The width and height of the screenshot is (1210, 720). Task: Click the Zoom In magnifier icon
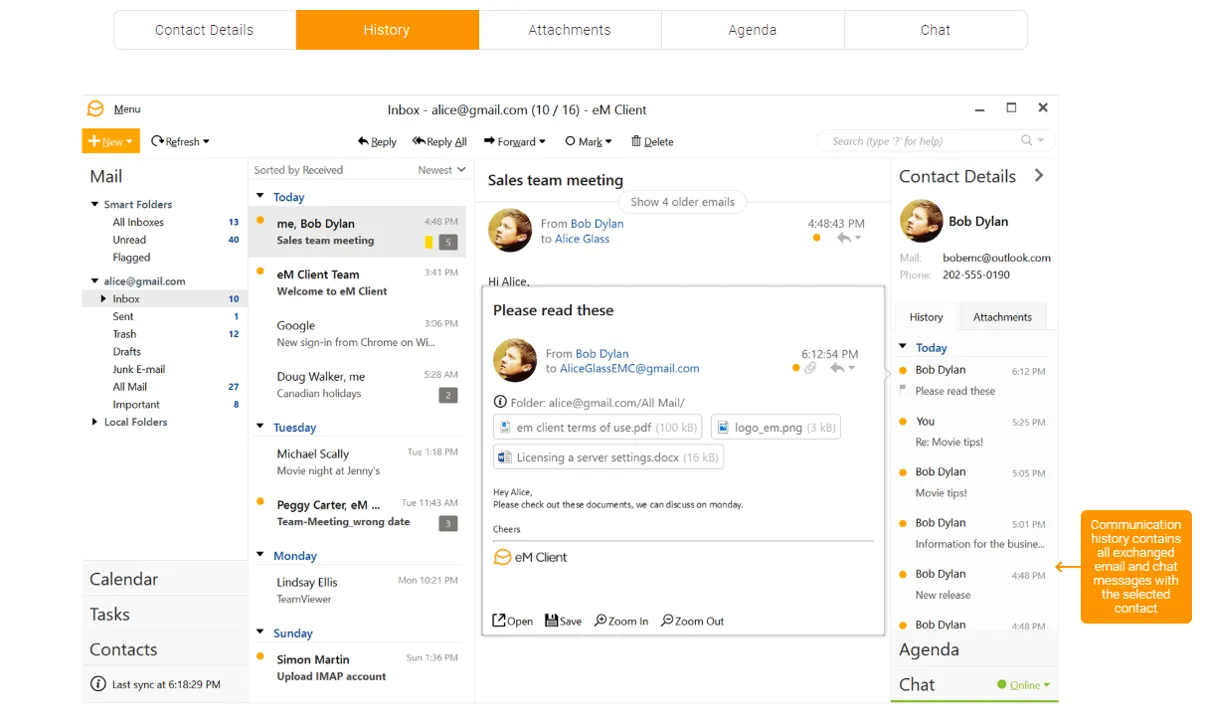[x=600, y=621]
